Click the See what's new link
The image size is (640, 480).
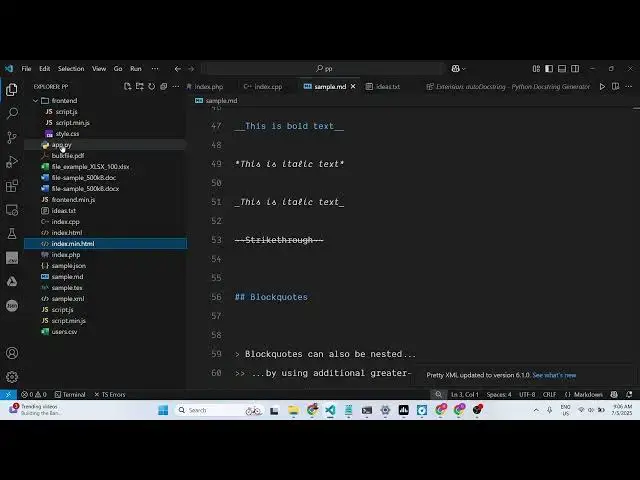[x=554, y=375]
